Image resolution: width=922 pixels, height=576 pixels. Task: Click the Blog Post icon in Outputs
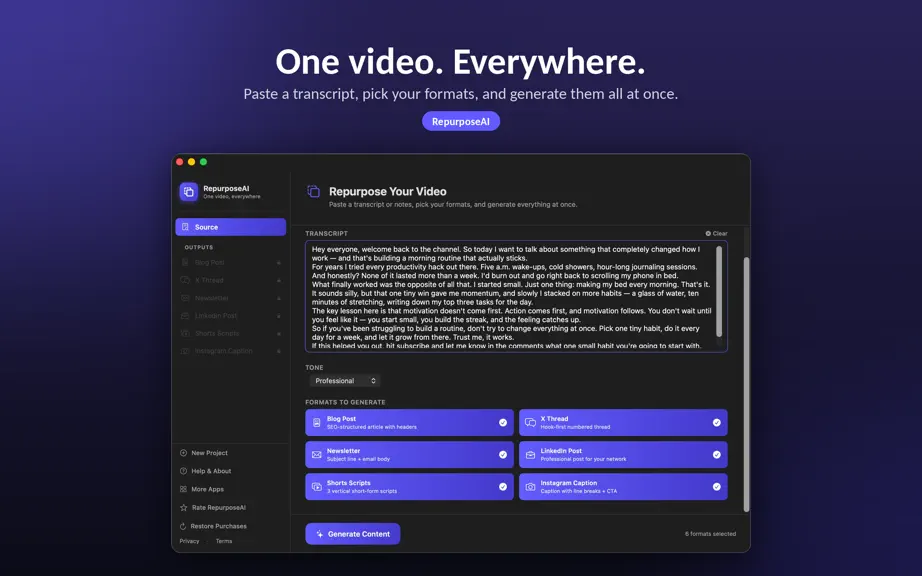coord(185,262)
